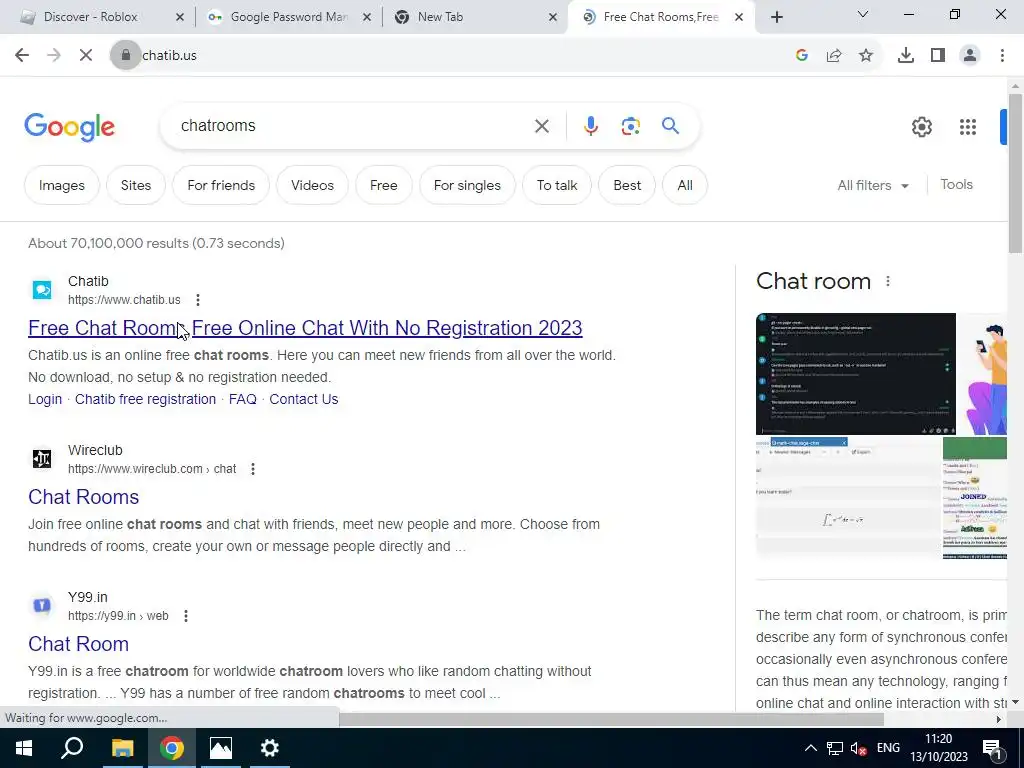Screen dimensions: 1024x768
Task: Open the Y99.in Chat Room result
Action: 78,644
